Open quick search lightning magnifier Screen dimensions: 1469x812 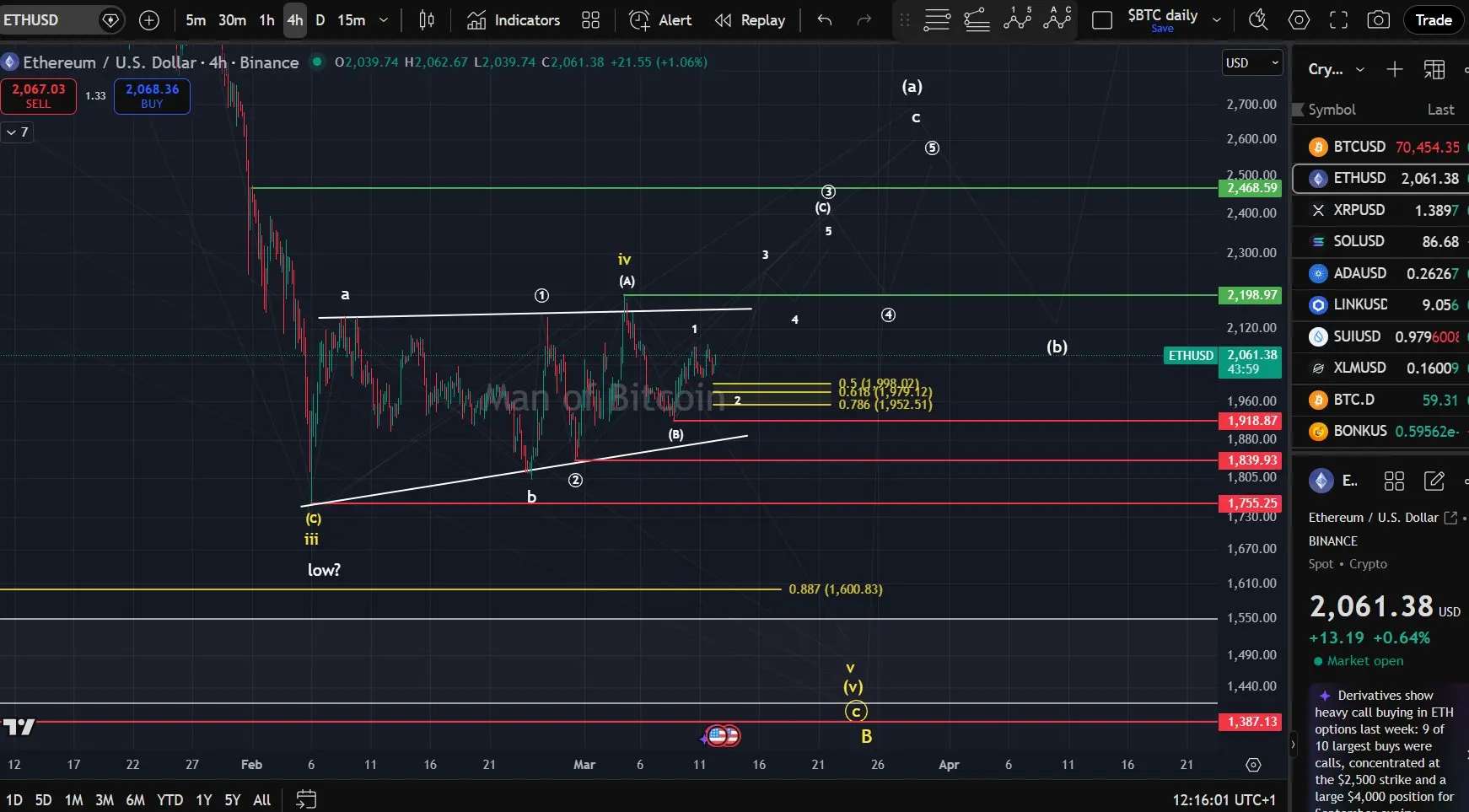pos(1258,20)
